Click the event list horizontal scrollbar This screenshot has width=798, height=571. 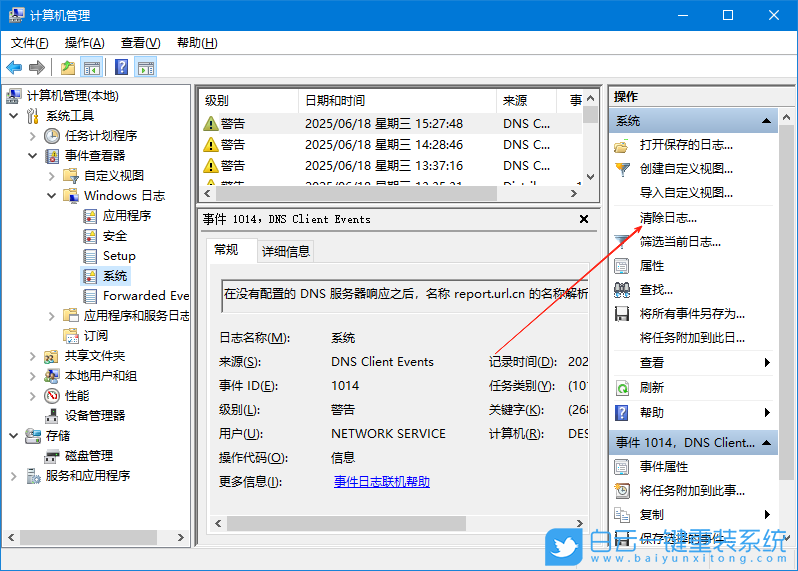(390, 193)
